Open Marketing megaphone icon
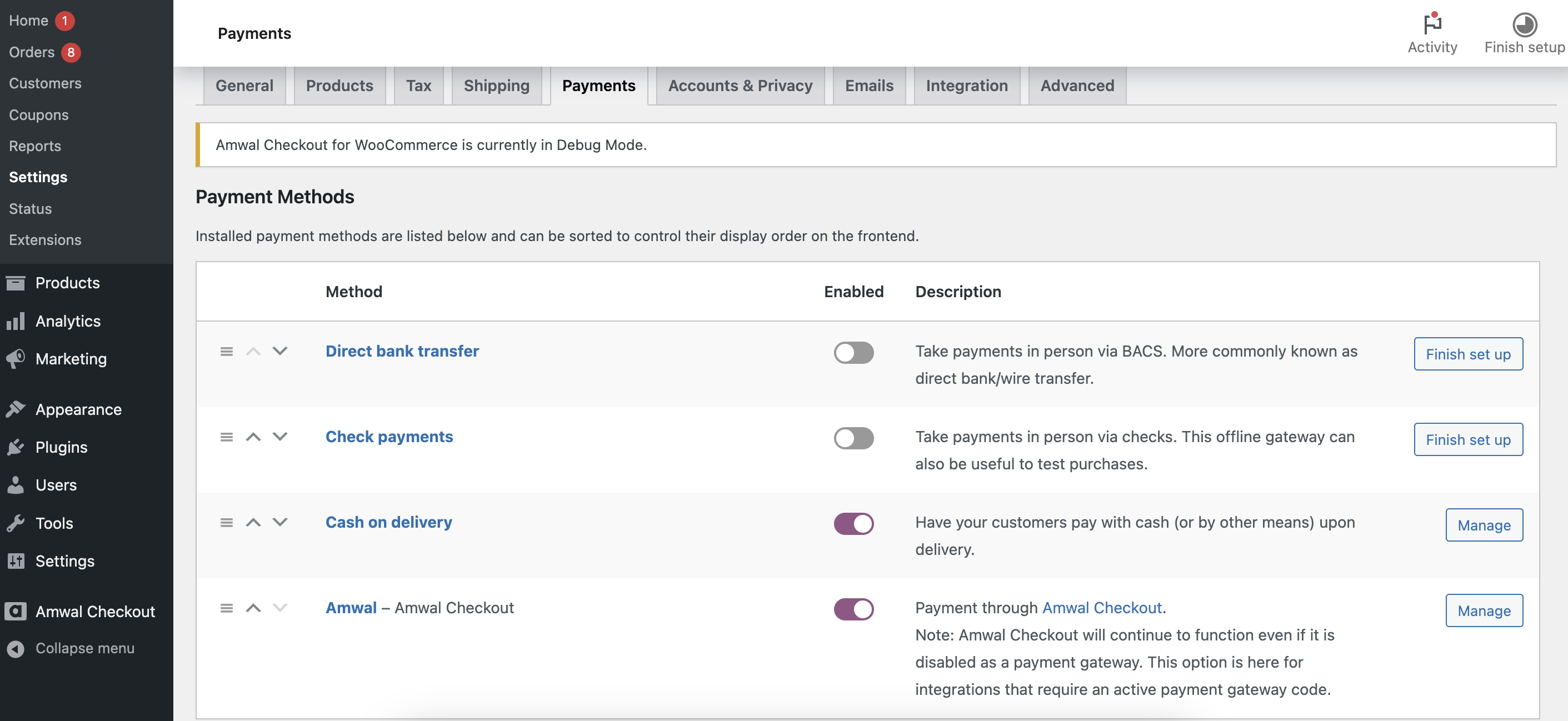The image size is (1568, 721). pos(16,359)
